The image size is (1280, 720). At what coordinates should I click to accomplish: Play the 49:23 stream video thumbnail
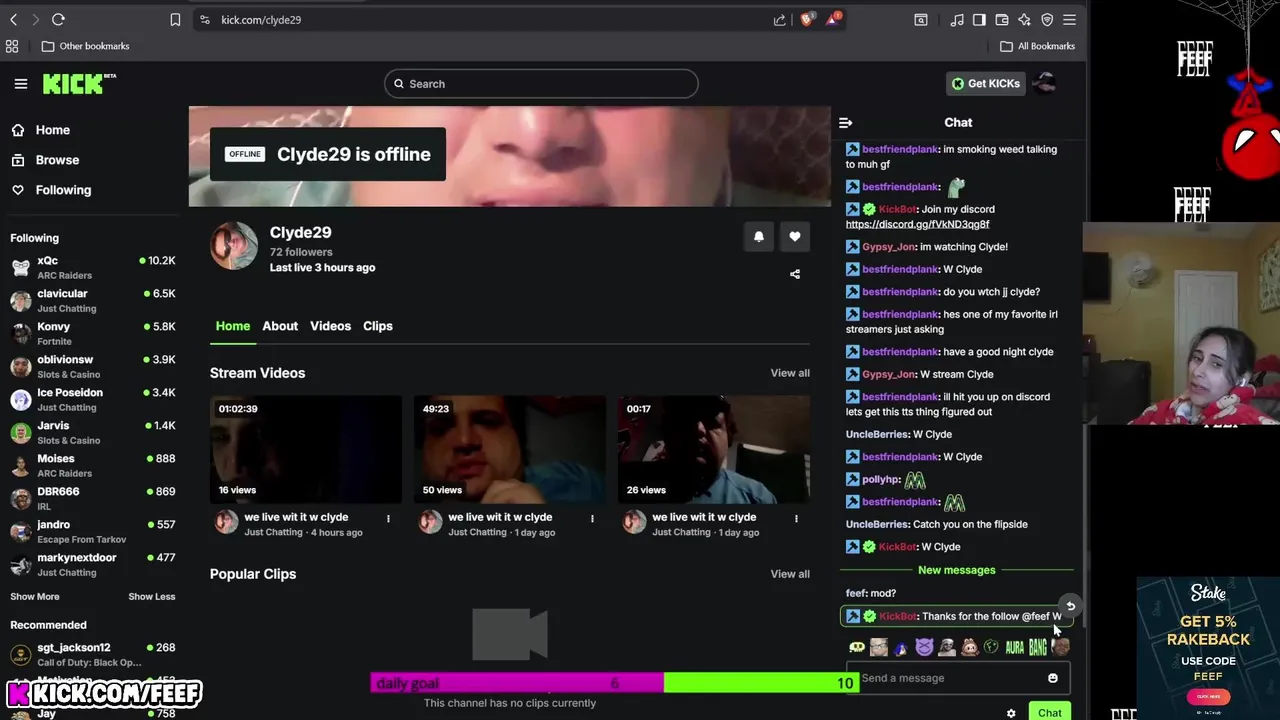click(509, 449)
